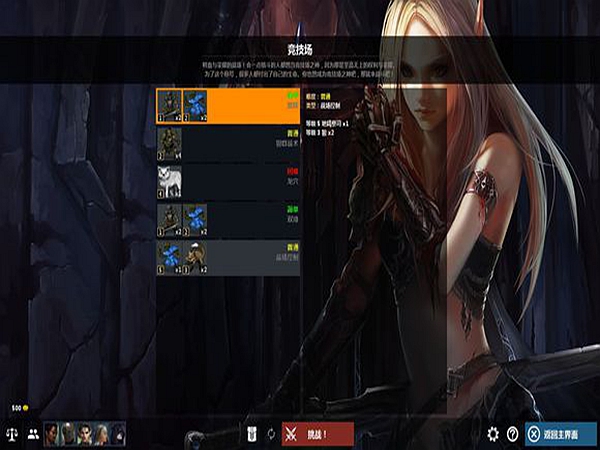Click yellow difficulty label on second row
This screenshot has width=600, height=450.
point(293,133)
